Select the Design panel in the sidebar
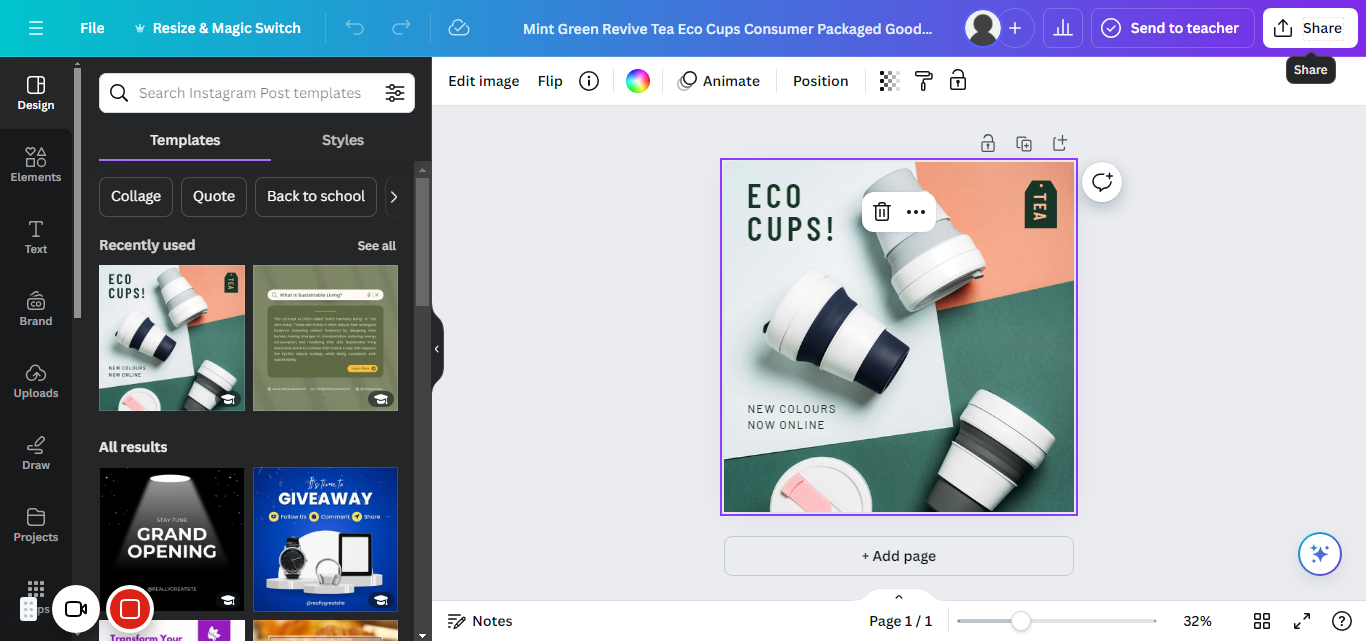1366x641 pixels. 36,92
